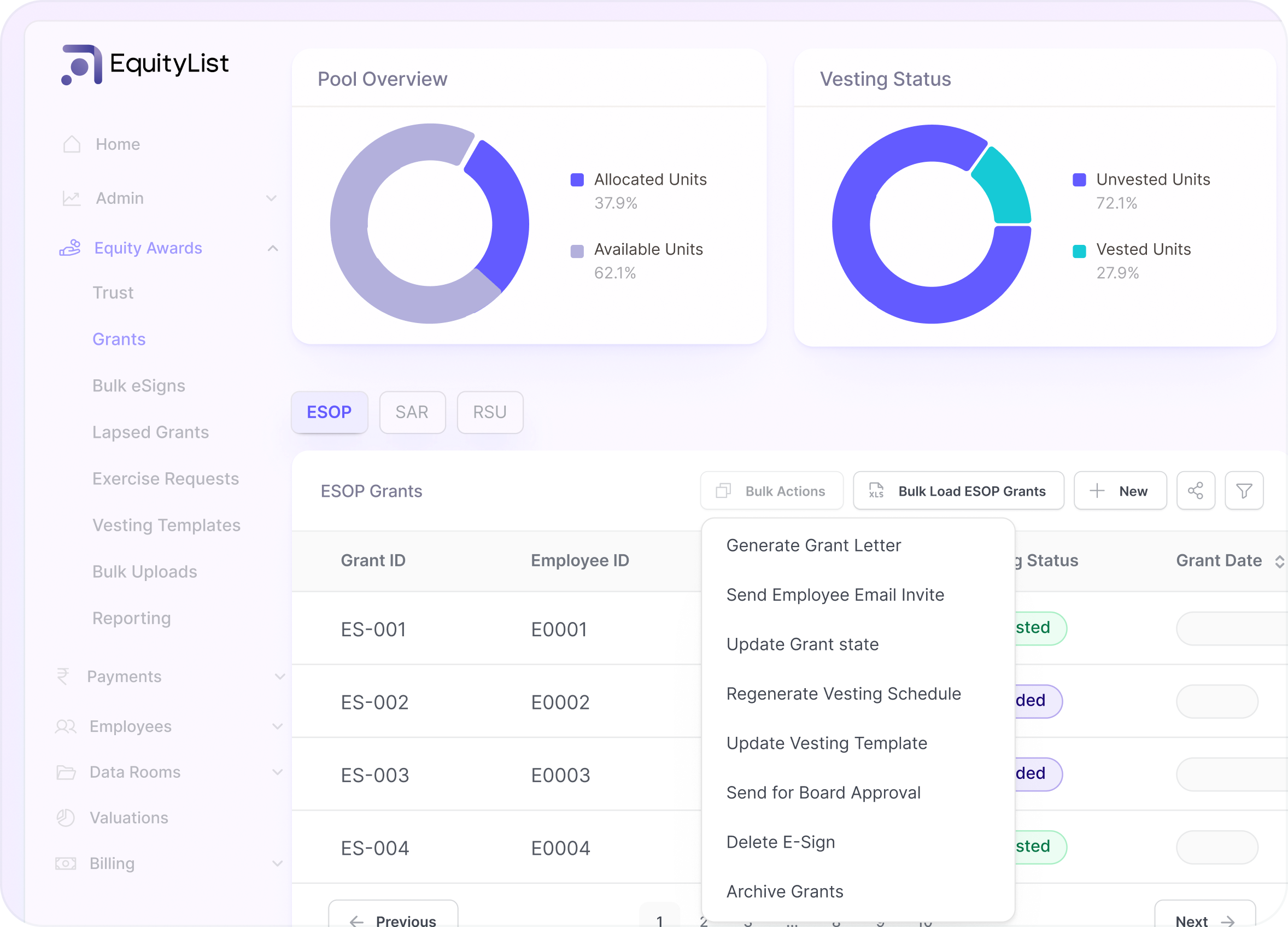Click the XLS icon on Bulk Load

tap(876, 490)
